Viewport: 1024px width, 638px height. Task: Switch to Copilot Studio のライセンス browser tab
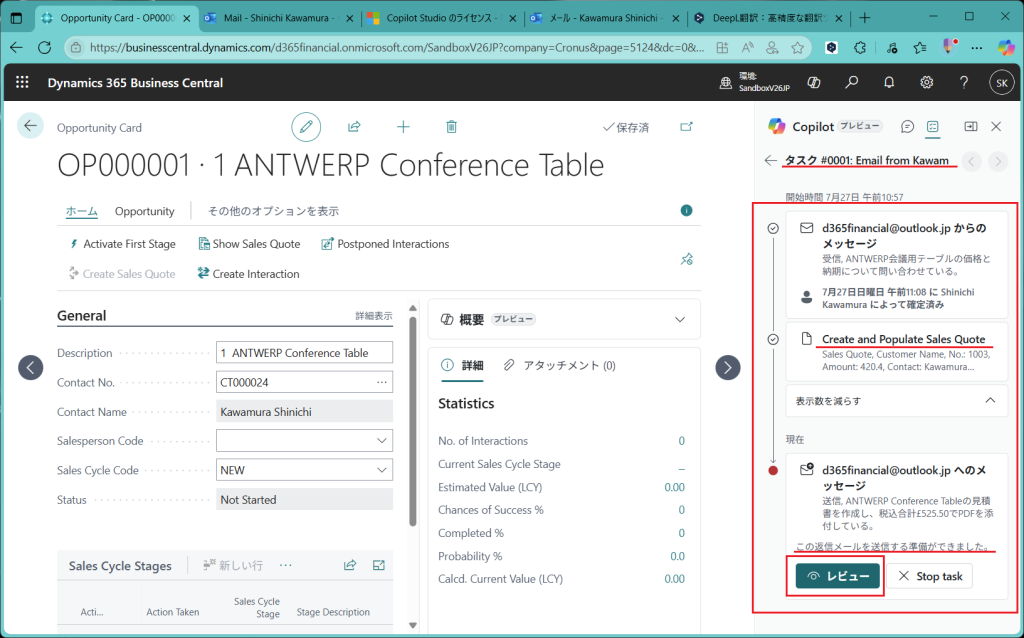pos(441,18)
